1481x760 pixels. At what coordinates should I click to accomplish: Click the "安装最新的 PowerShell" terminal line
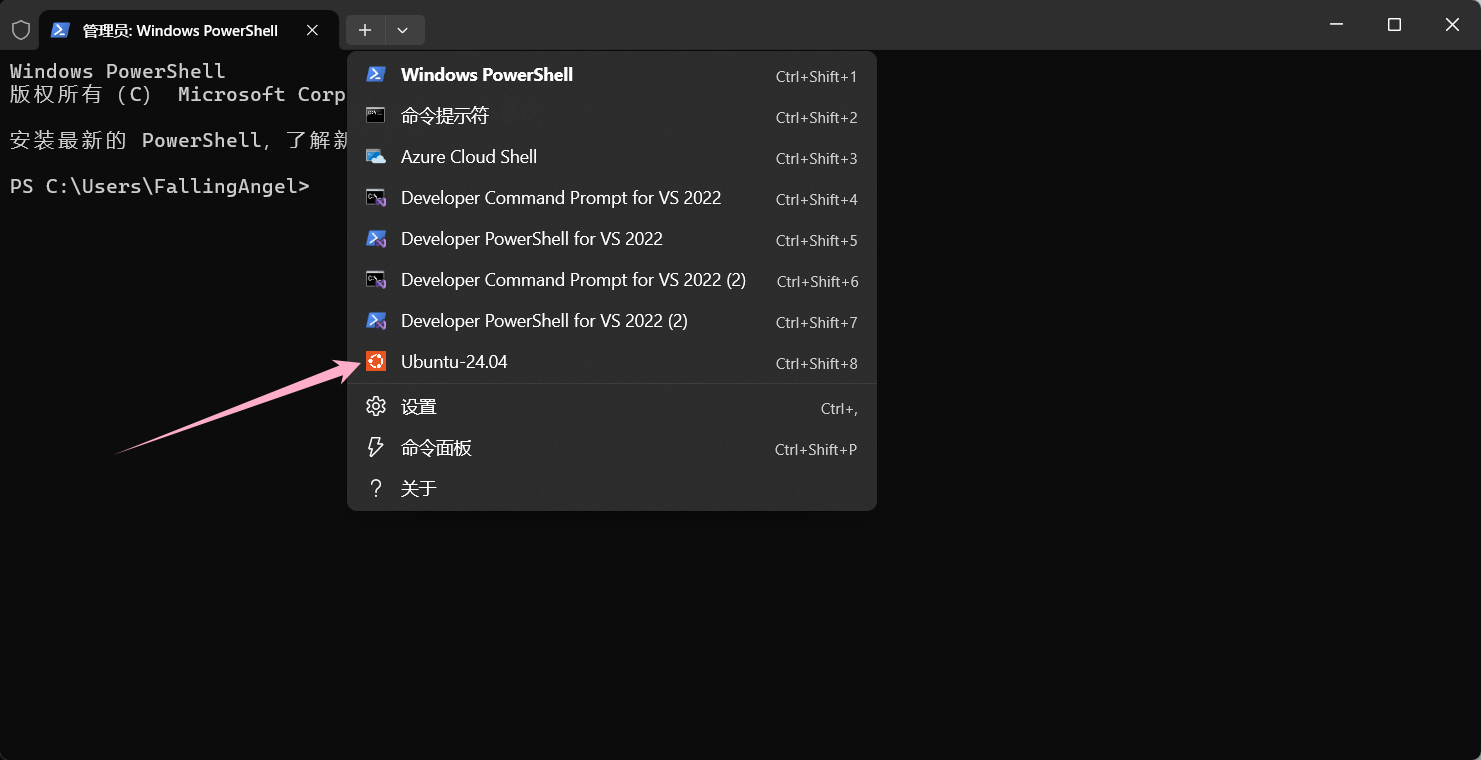coord(179,140)
